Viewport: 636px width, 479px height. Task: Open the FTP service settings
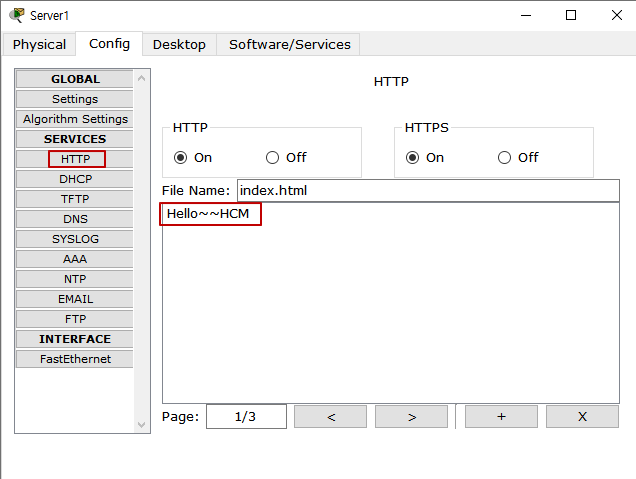[x=75, y=319]
